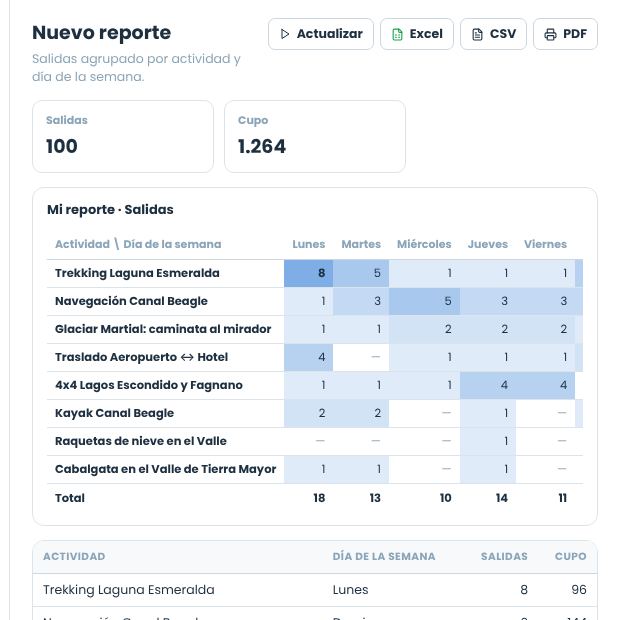This screenshot has height=620, width=620.
Task: Sort detail table by DÍA DE LA SEMANA header
Action: click(x=384, y=557)
